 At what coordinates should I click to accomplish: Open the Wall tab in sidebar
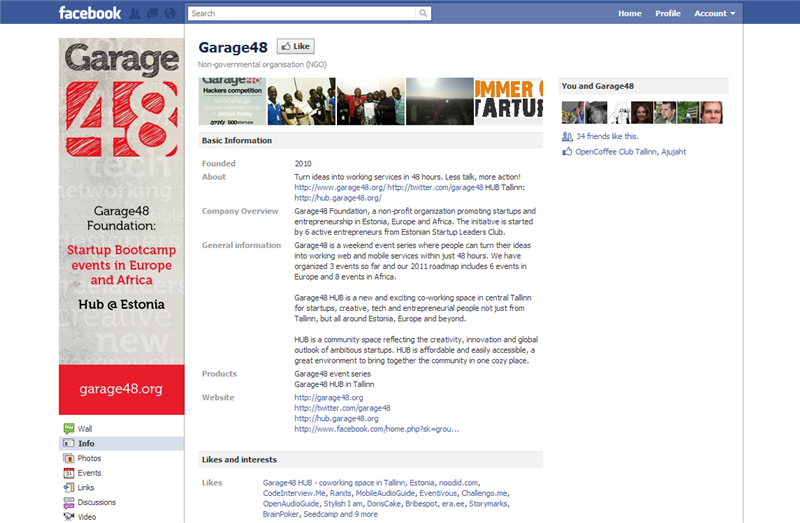[85, 429]
